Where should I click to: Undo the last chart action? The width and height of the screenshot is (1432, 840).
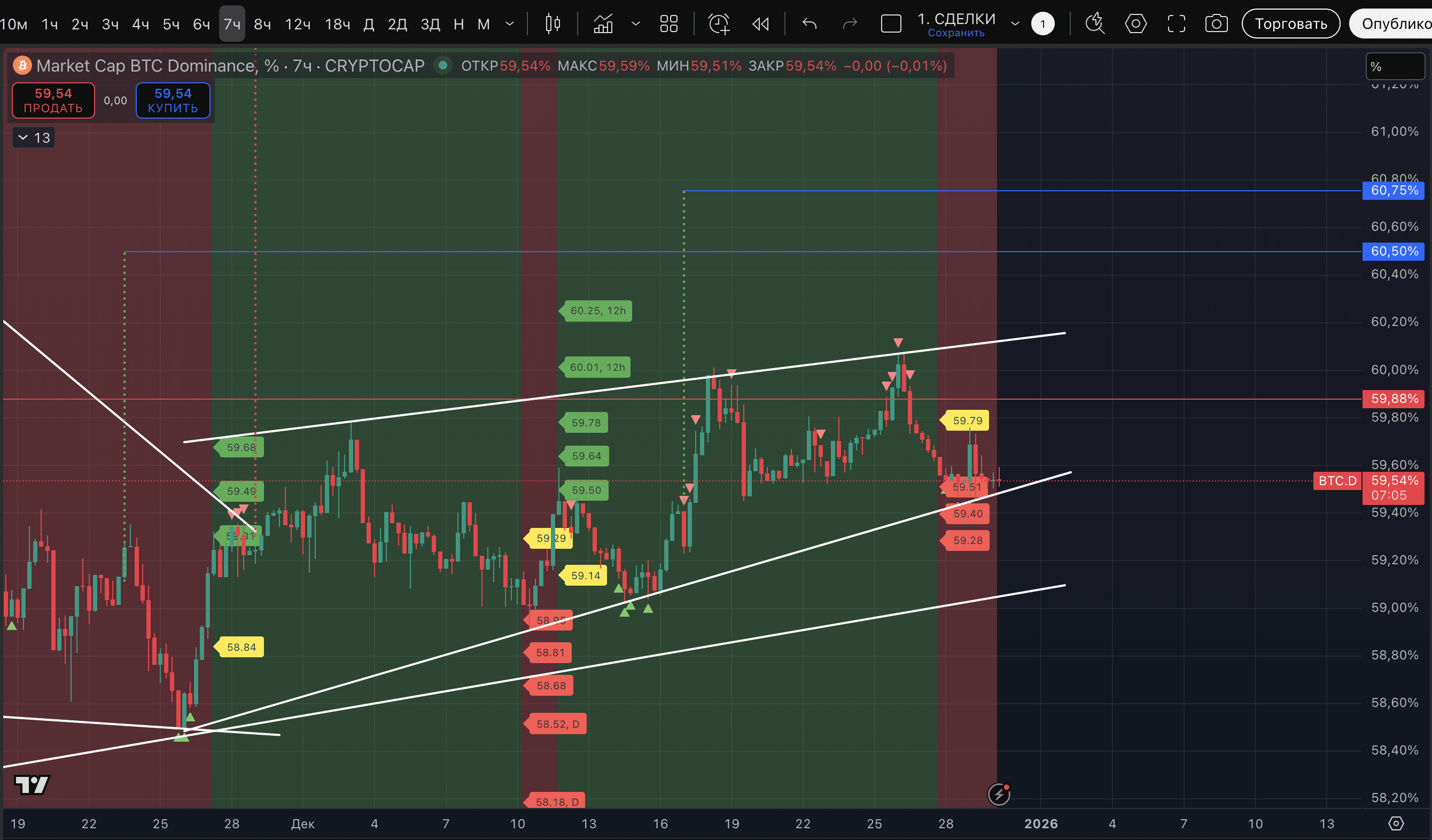(x=809, y=24)
